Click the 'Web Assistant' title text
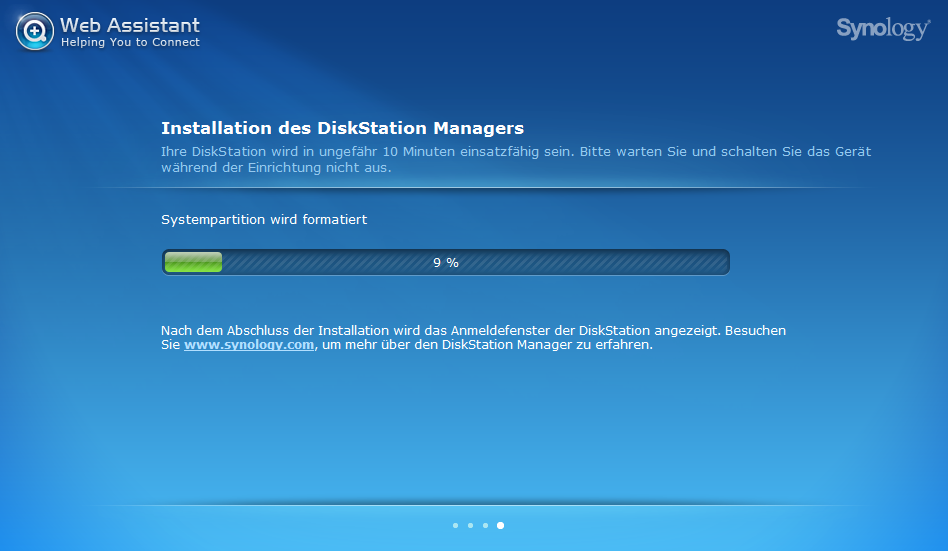The image size is (948, 551). (x=130, y=25)
